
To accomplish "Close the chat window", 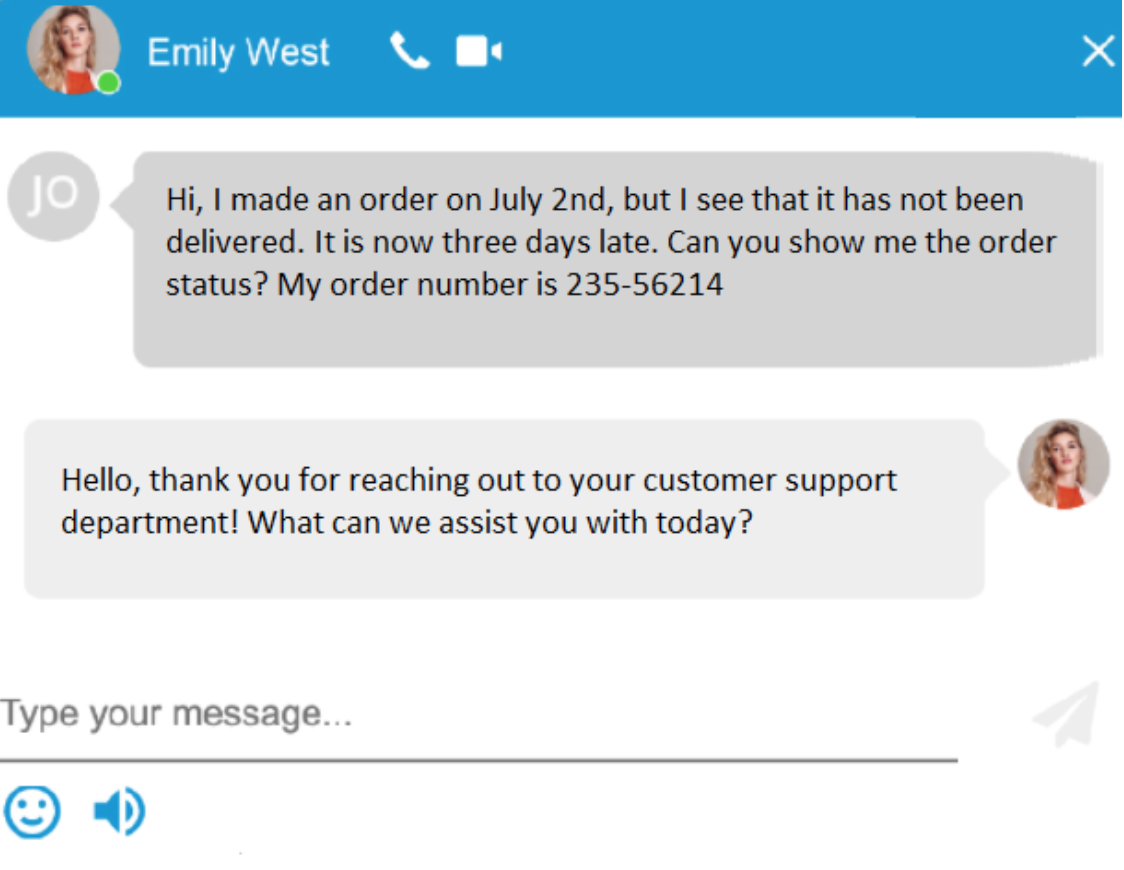I will click(x=1098, y=52).
